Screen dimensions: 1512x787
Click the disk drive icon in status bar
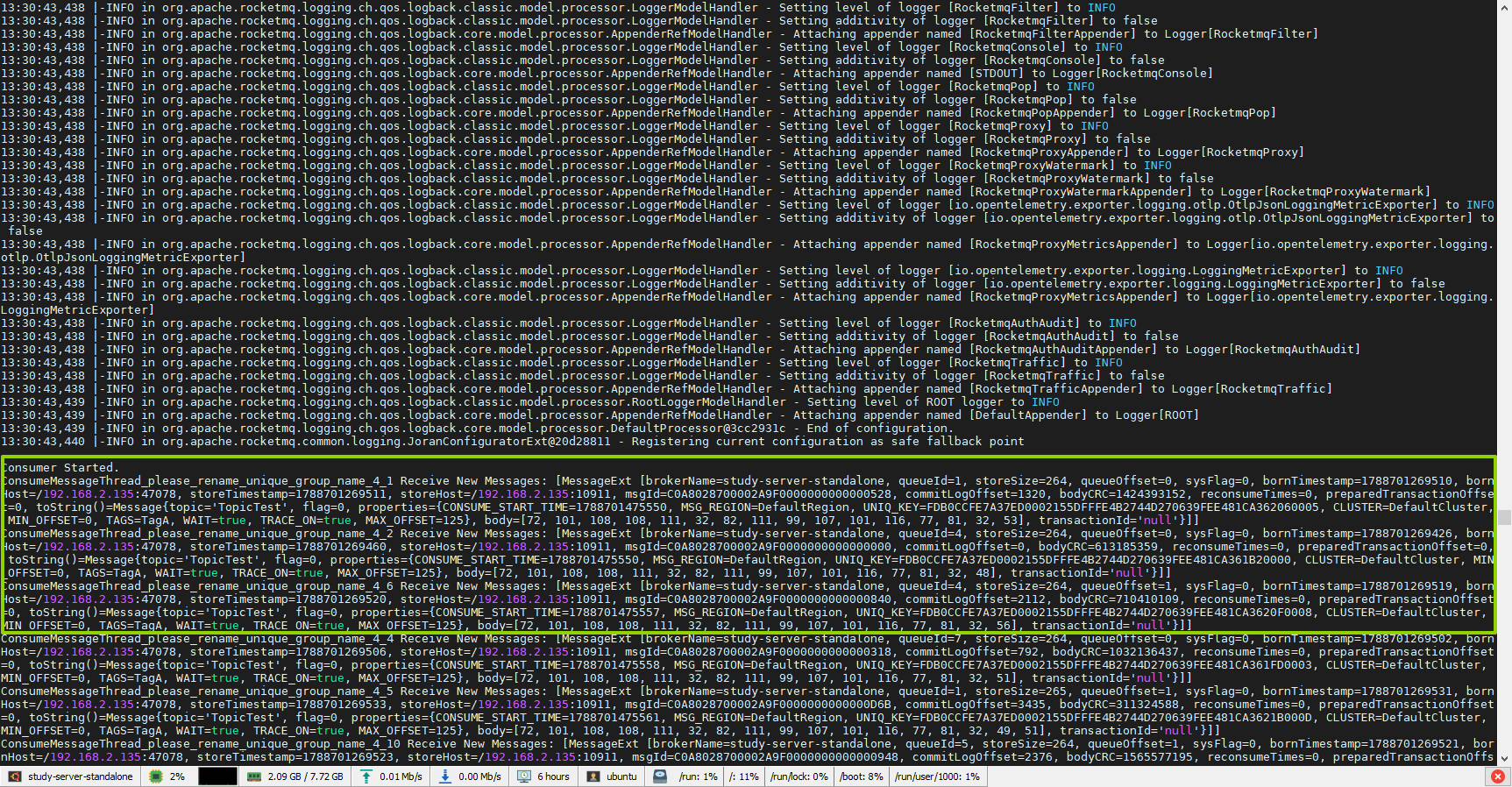(x=660, y=776)
